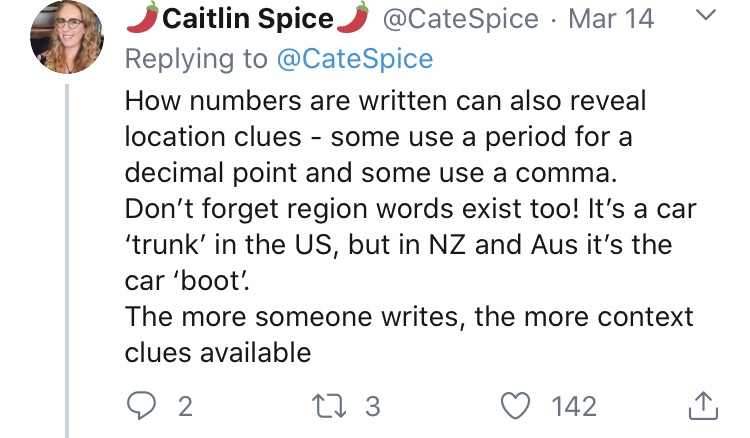
Task: Click the like count 142
Action: pos(574,406)
